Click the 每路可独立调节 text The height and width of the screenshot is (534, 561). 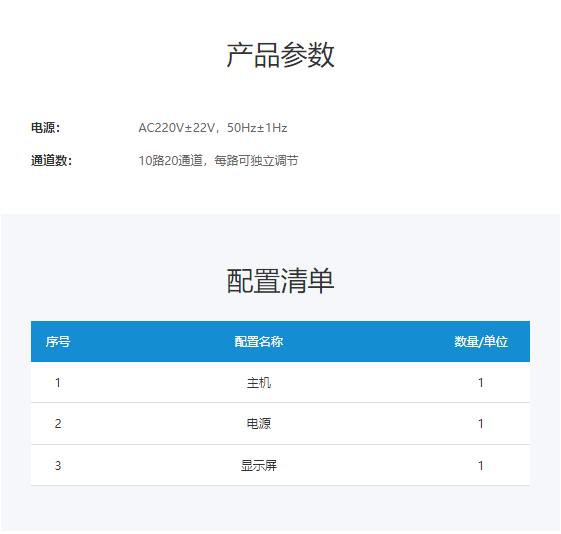coord(256,161)
